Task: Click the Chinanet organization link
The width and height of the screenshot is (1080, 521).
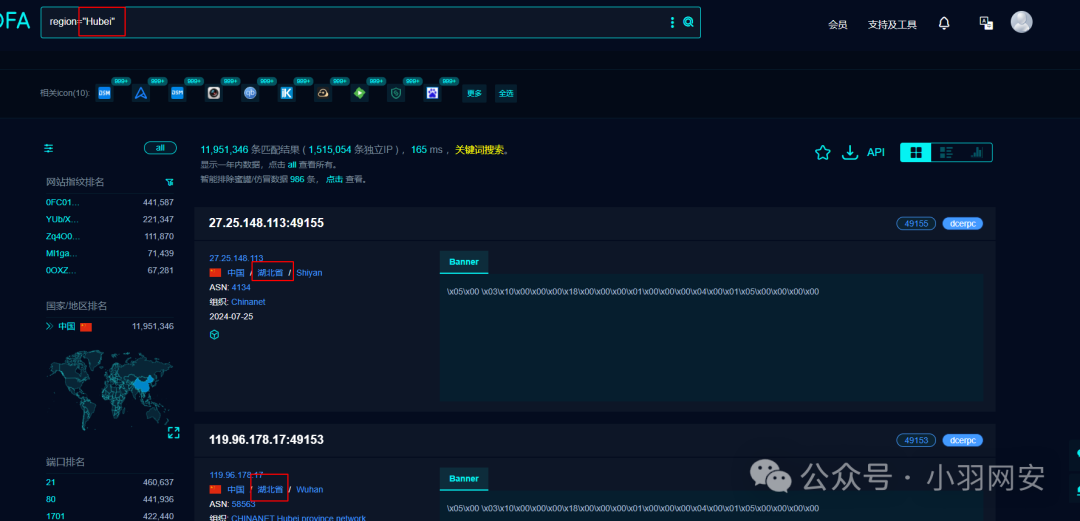Action: click(248, 302)
